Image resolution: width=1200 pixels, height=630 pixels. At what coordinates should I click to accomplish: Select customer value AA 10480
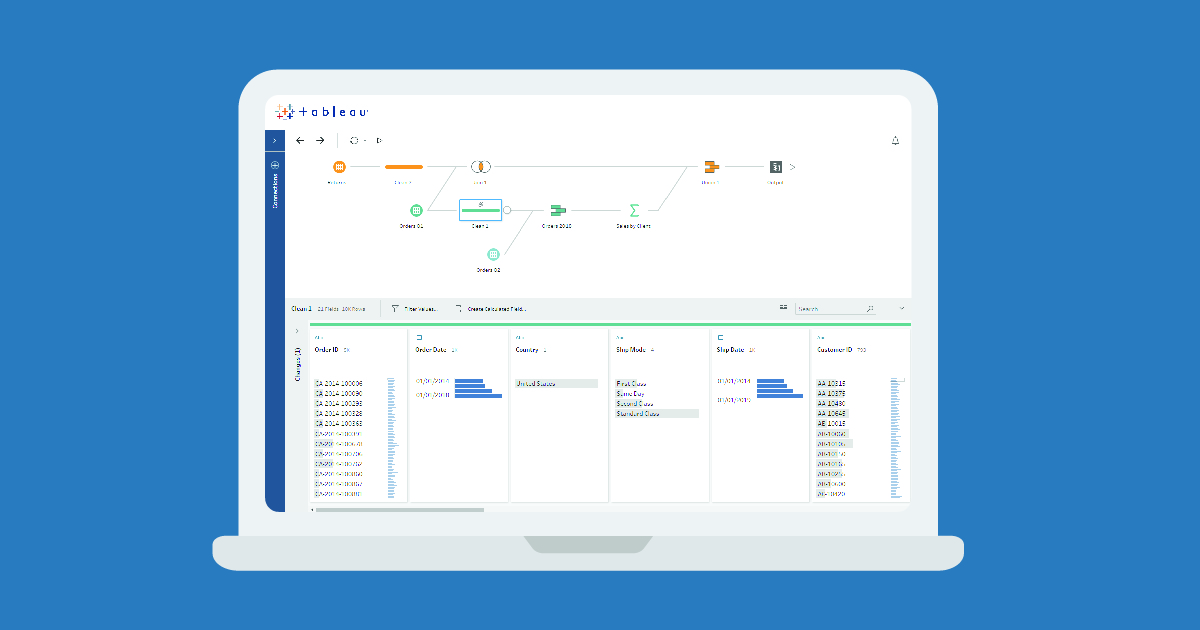pos(832,403)
